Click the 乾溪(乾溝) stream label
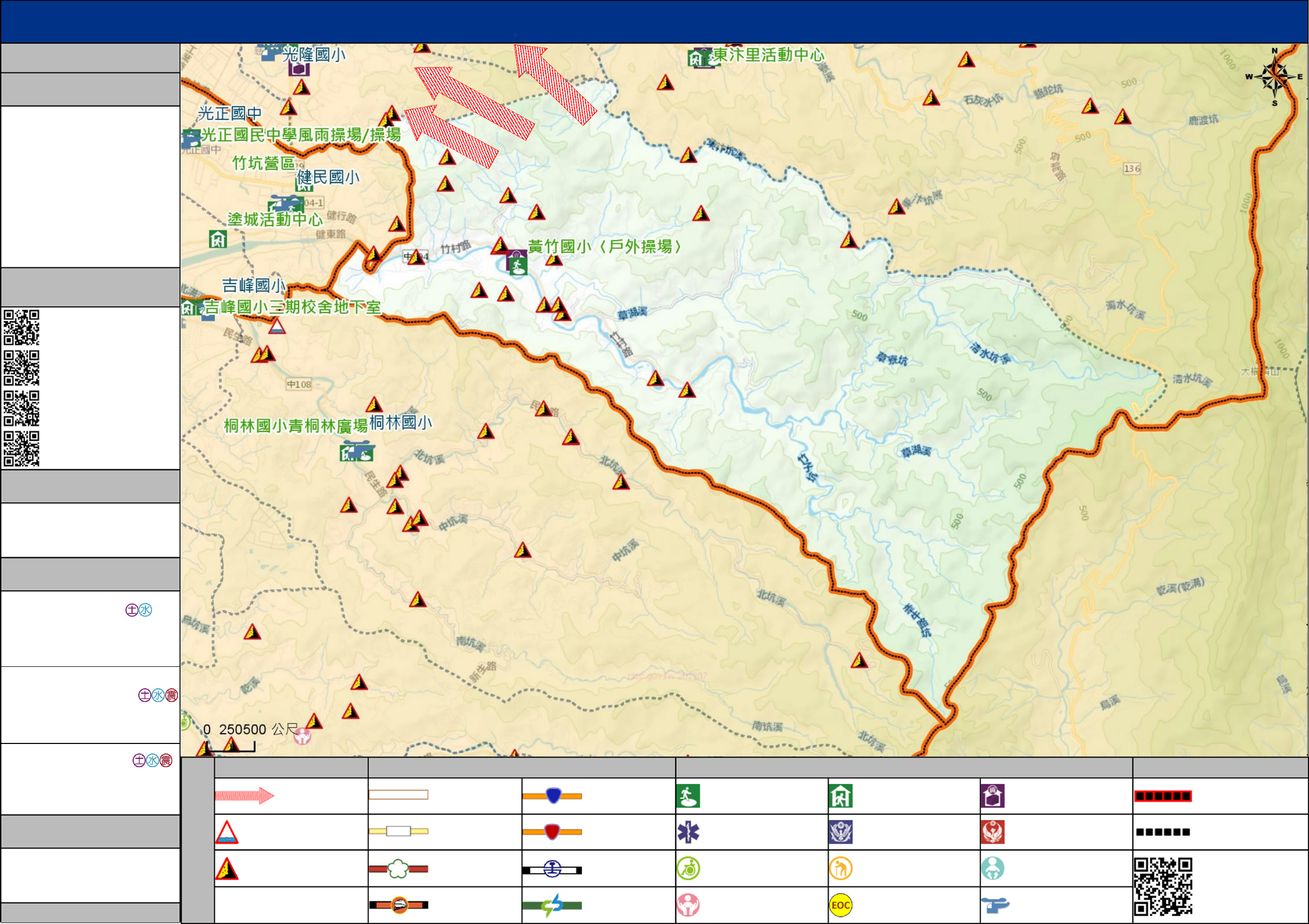The image size is (1309, 924). tap(1180, 586)
